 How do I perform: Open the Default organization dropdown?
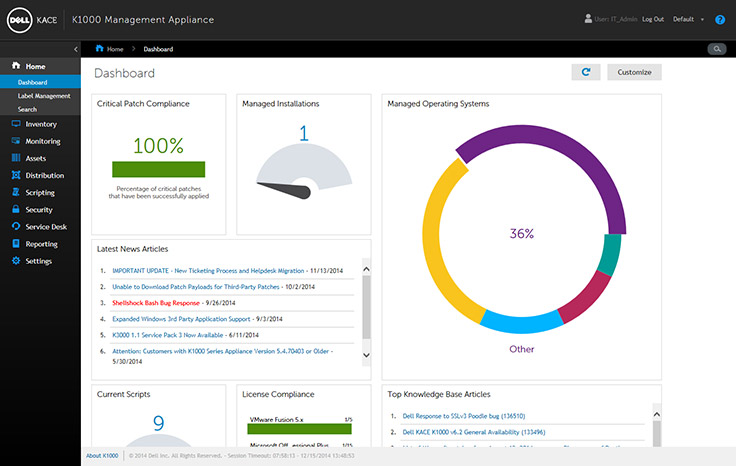(x=688, y=19)
